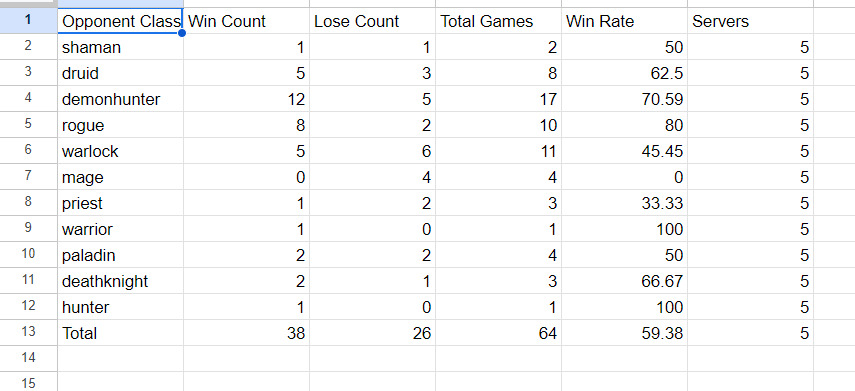Click the total wins value 38
Screen dimensions: 855x391
(x=246, y=333)
